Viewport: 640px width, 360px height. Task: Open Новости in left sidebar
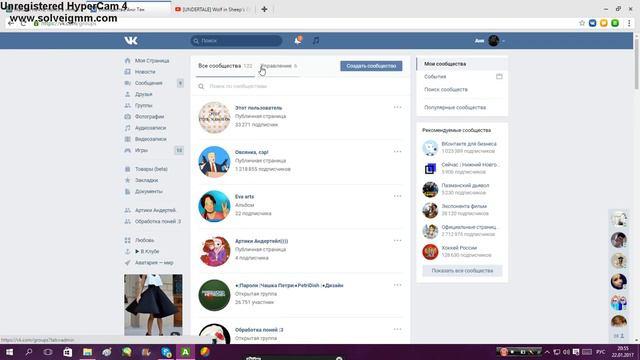tap(145, 72)
